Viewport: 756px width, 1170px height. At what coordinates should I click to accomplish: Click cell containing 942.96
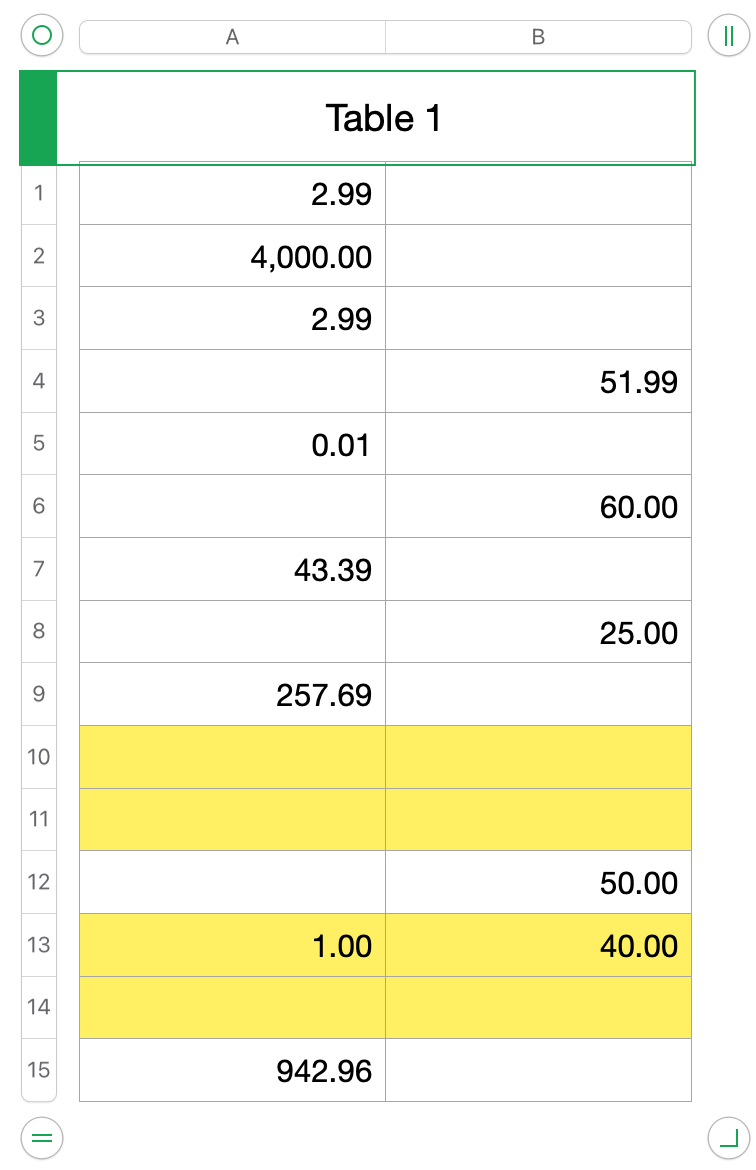[232, 1071]
